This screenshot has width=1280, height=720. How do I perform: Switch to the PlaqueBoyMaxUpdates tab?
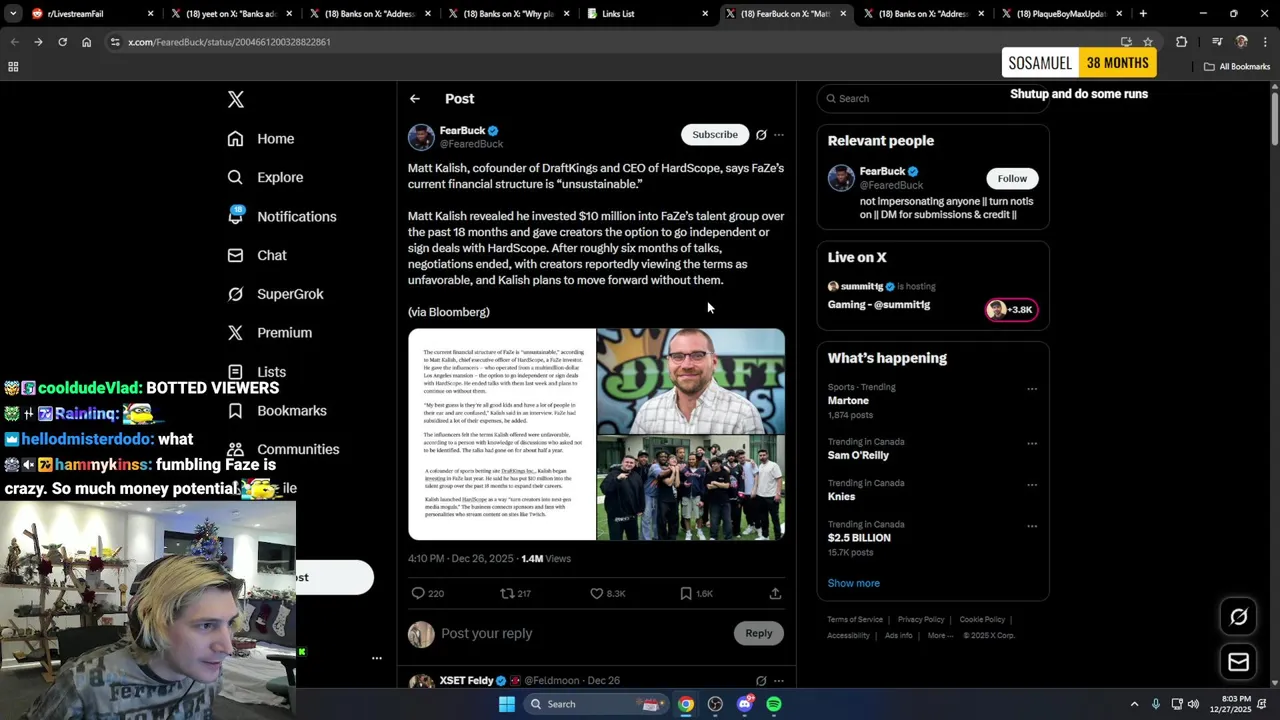pyautogui.click(x=1062, y=14)
